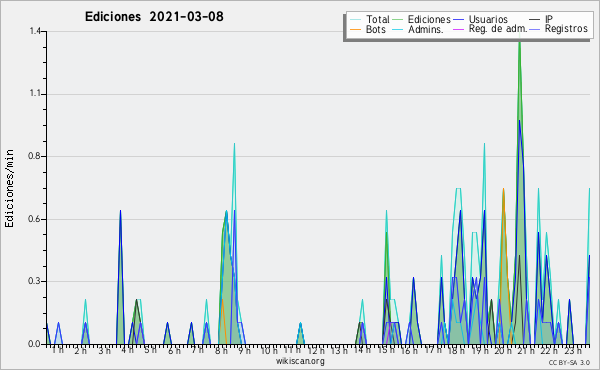The width and height of the screenshot is (600, 370).
Task: Click the 'Ediciones/min' y-axis label
Action: point(9,188)
